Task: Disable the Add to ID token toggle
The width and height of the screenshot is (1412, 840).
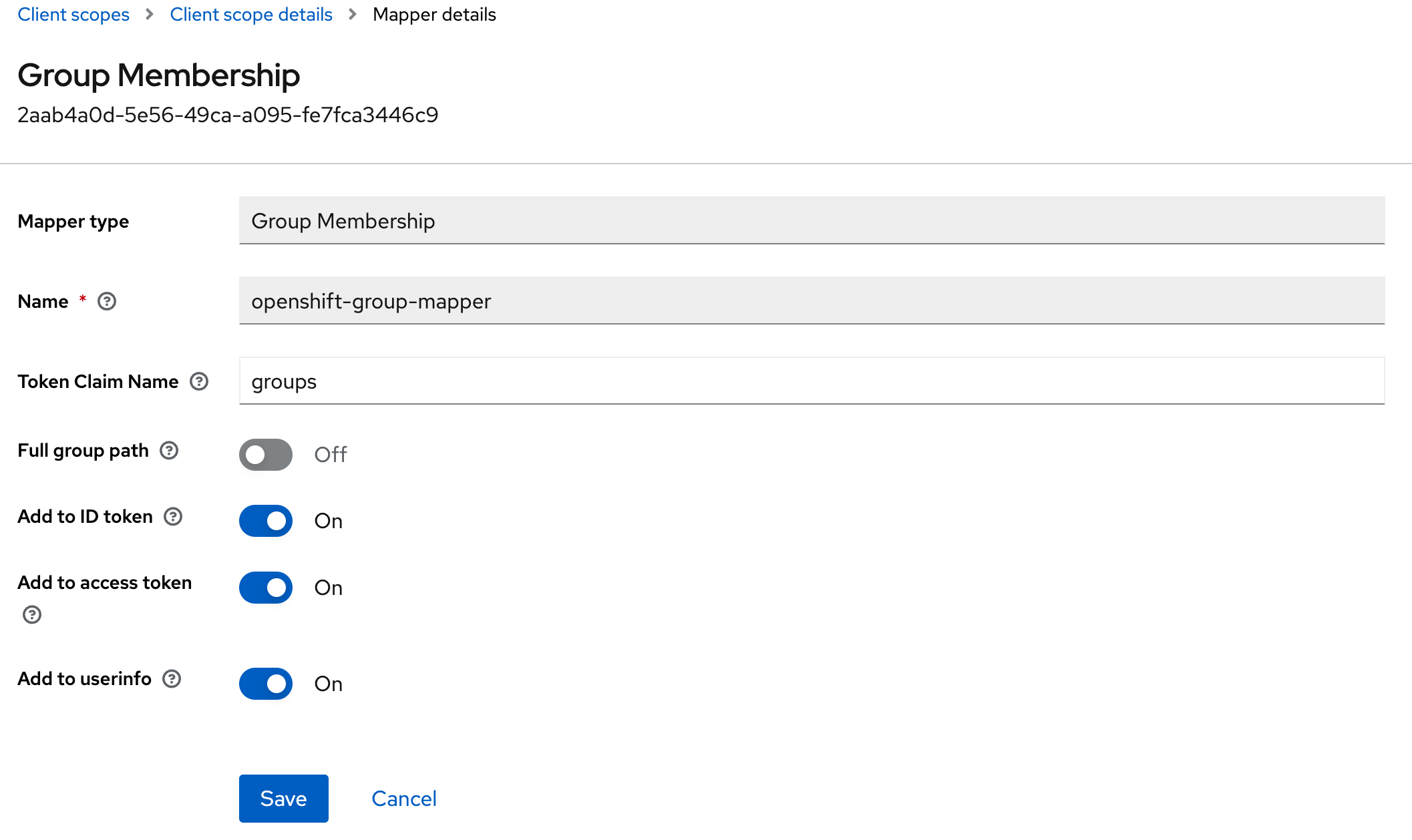Action: pos(265,521)
